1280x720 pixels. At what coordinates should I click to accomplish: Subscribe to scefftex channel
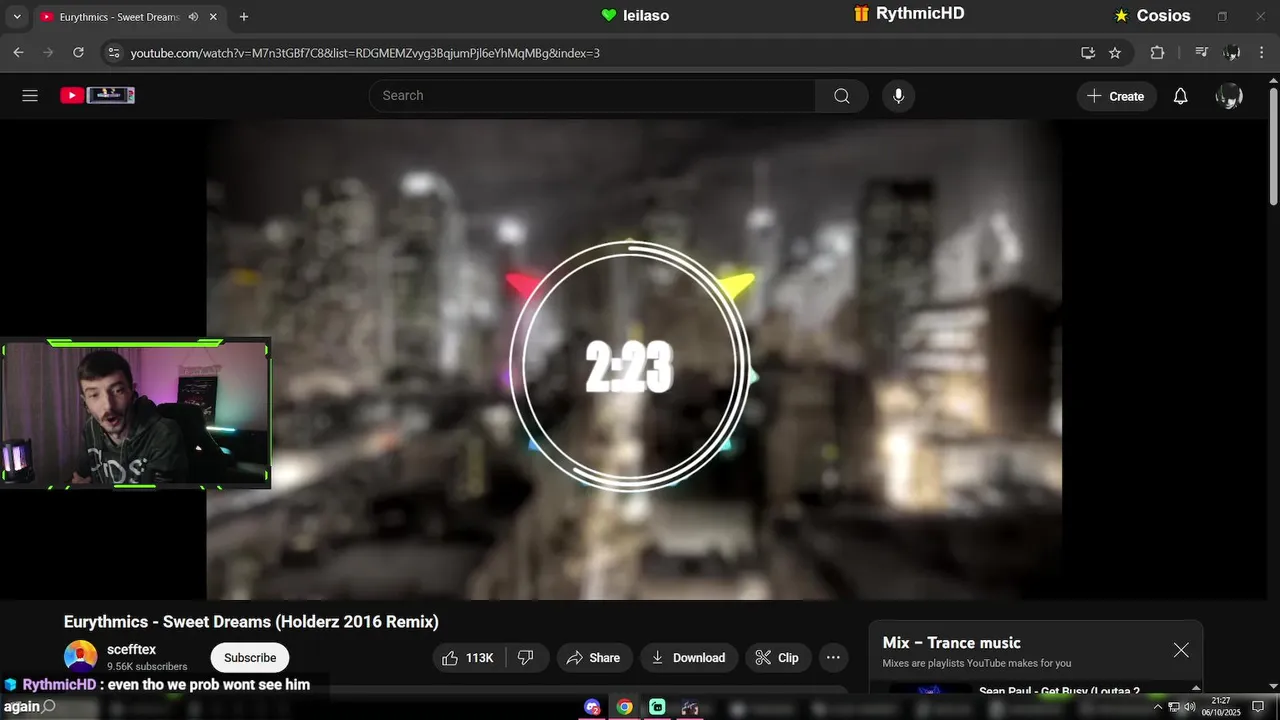click(x=250, y=658)
